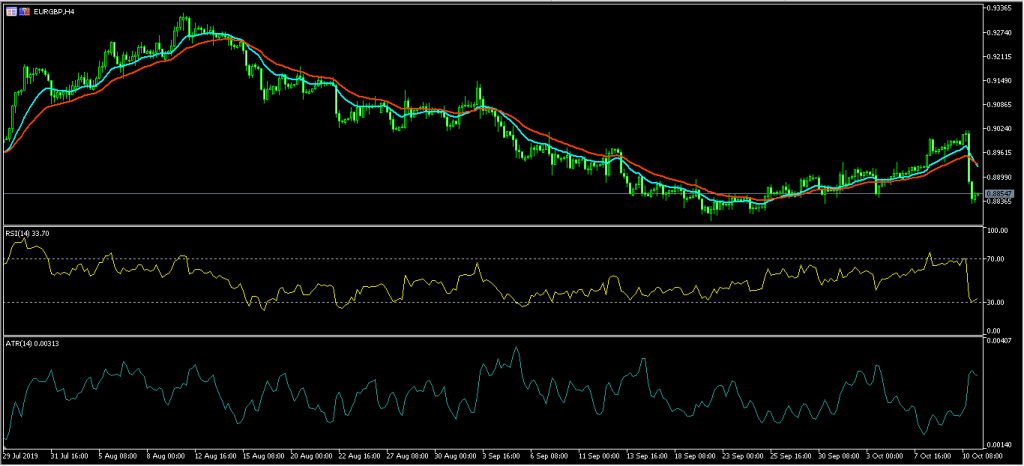Click the RSI 30.00 level label
1024x466 pixels.
tap(998, 302)
